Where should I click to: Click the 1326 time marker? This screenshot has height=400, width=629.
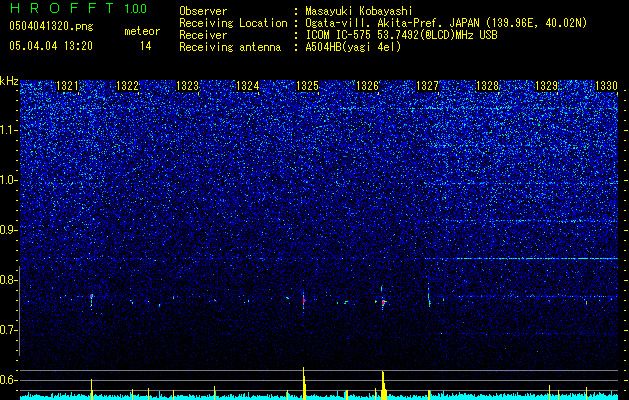[x=367, y=85]
